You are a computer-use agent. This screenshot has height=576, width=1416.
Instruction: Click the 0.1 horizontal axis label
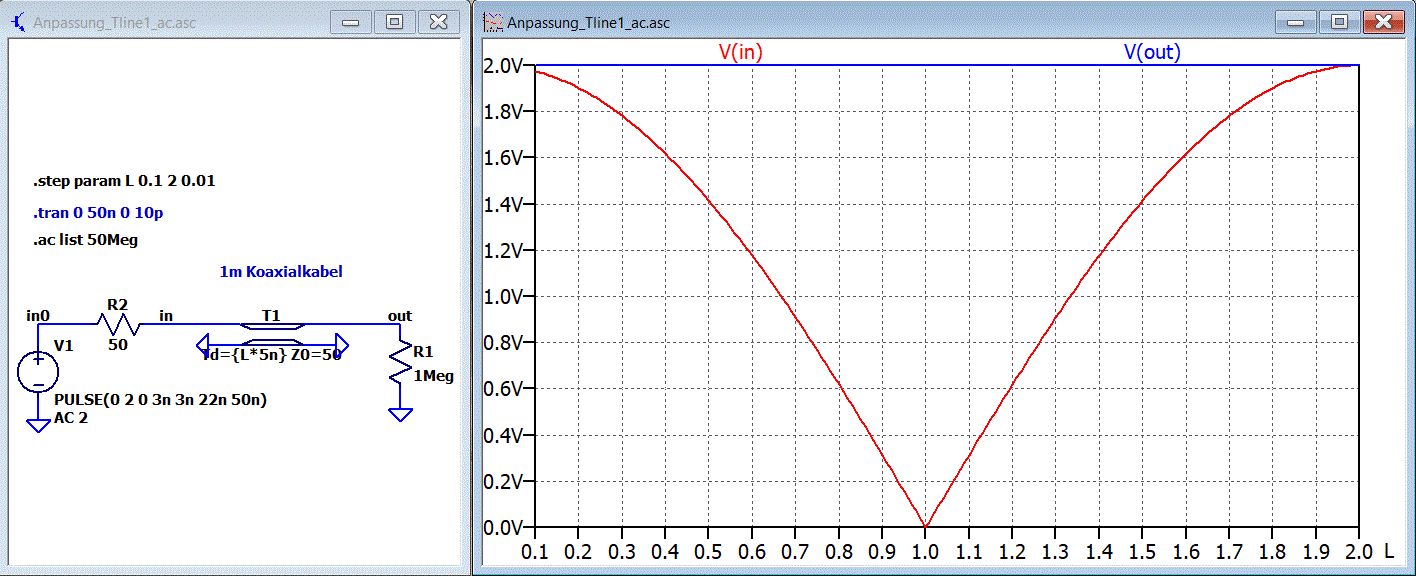coord(535,551)
